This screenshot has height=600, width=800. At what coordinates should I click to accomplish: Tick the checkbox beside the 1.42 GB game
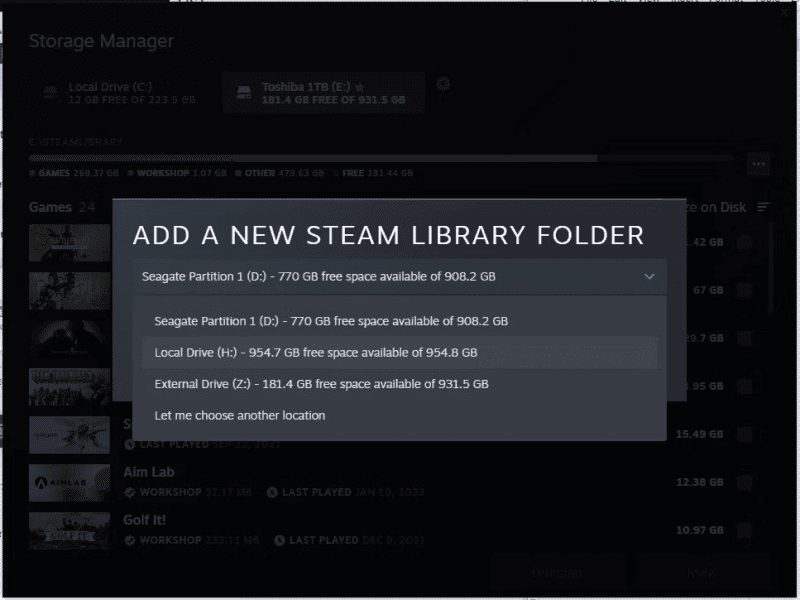[x=744, y=242]
